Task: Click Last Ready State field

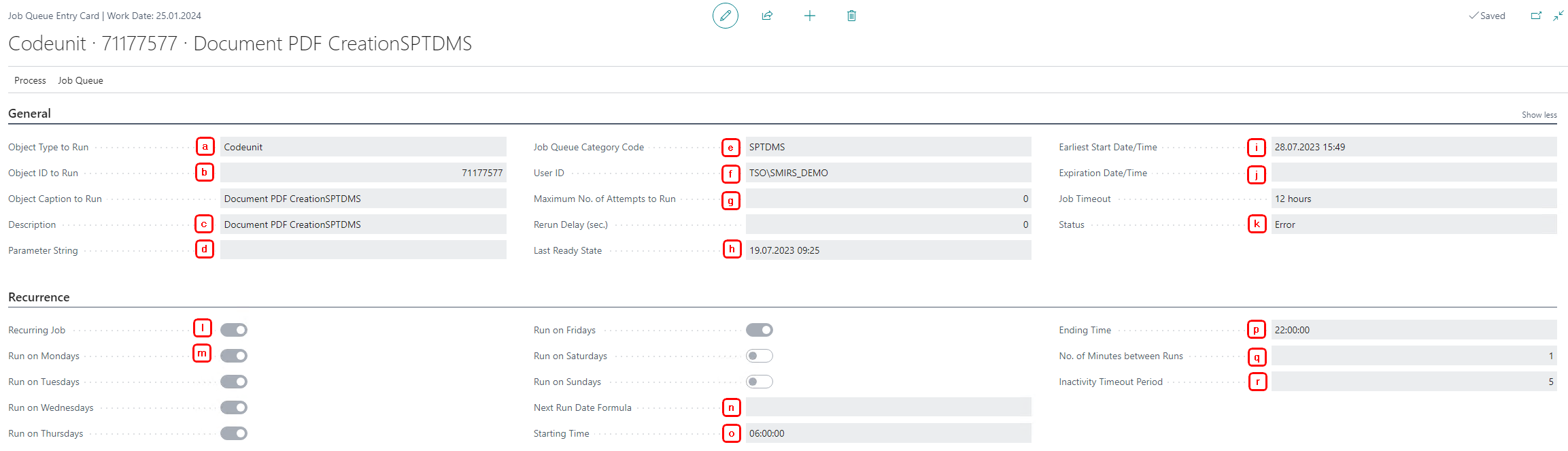Action: (x=889, y=250)
